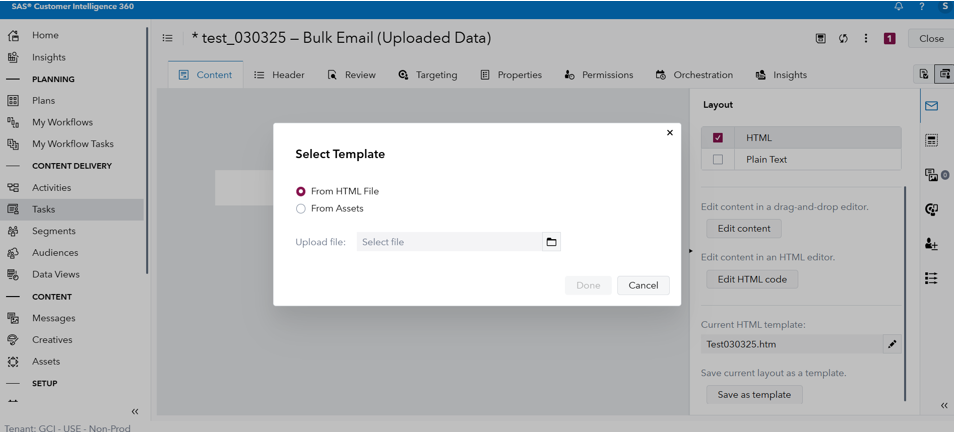The height and width of the screenshot is (432, 954).
Task: Click the save icon in the task header
Action: click(x=820, y=39)
